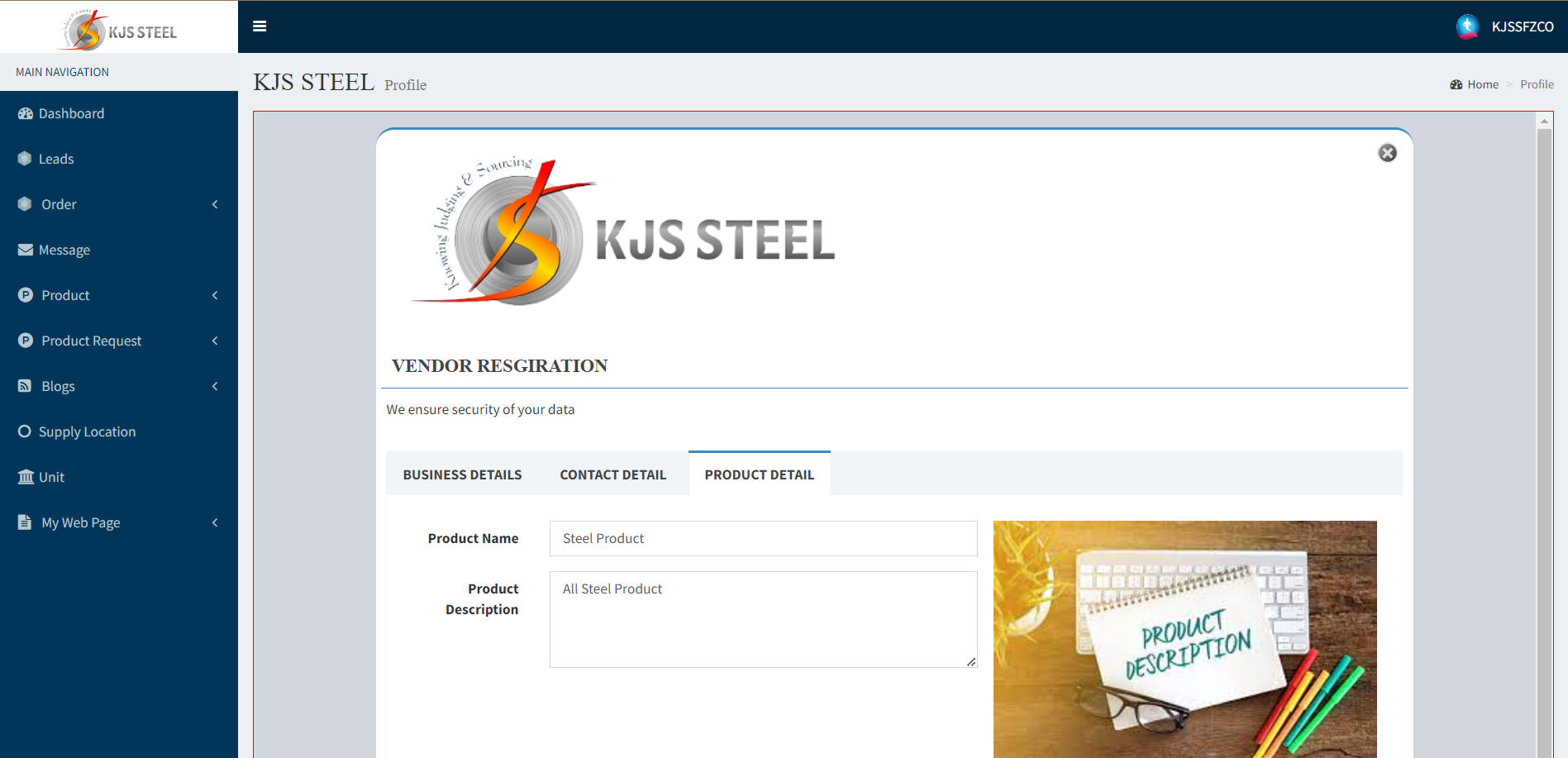Click the 'VENDOR RESGIRATION' heading
The width and height of the screenshot is (1568, 758).
point(499,365)
